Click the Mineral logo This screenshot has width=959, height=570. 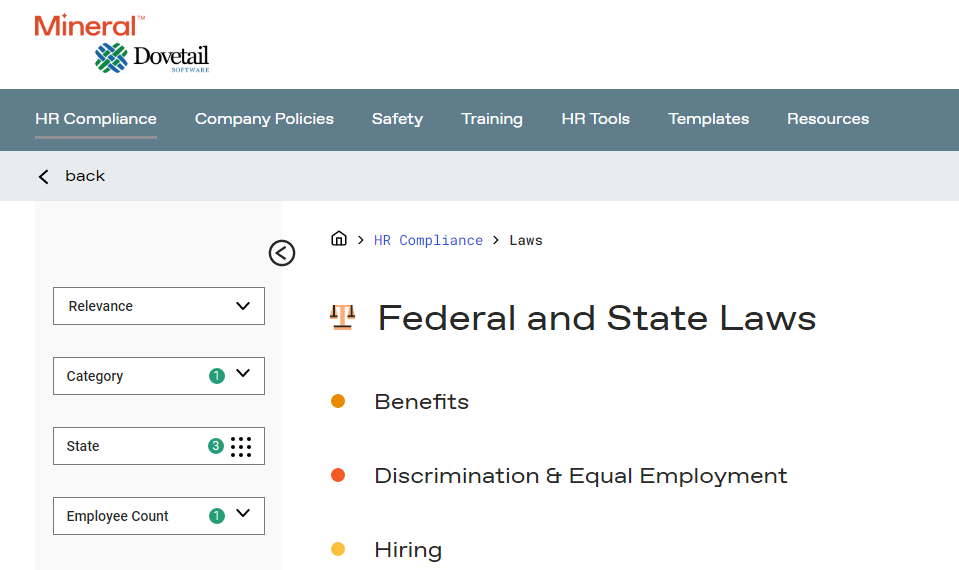(89, 26)
